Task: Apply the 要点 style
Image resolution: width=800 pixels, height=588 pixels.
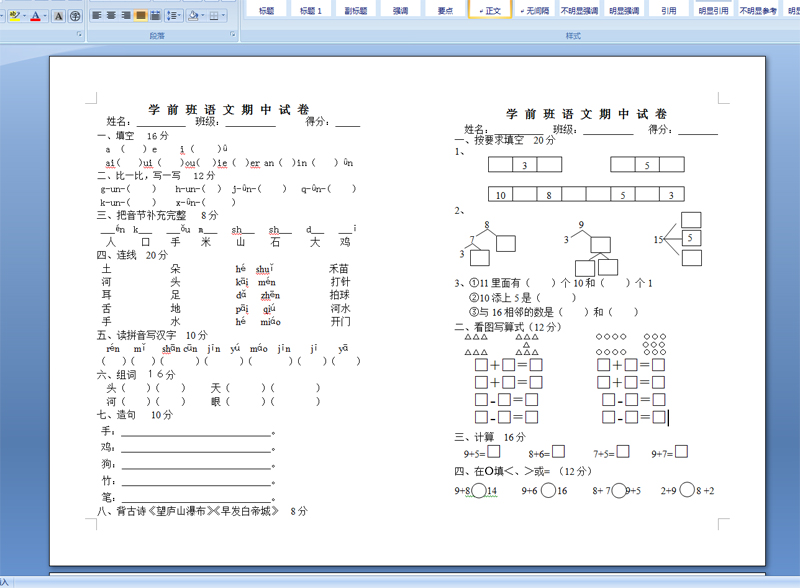Action: pos(445,10)
